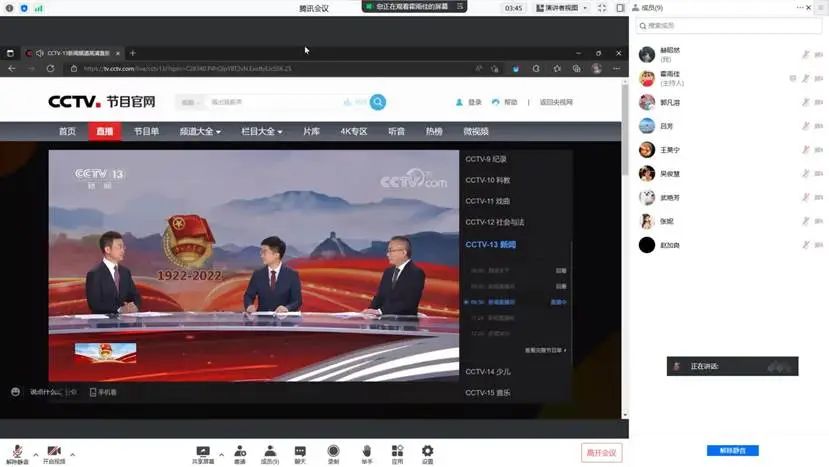829x467 pixels.
Task: Click the red 离开会议 button
Action: coord(603,453)
